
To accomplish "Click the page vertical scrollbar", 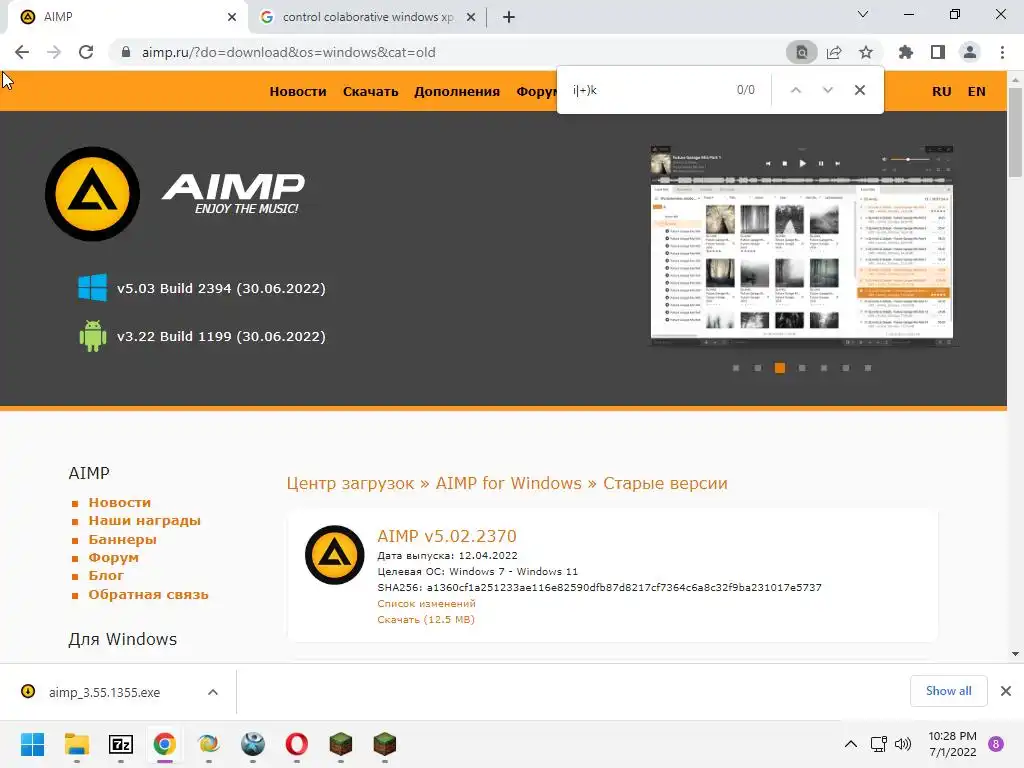I will click(1015, 133).
